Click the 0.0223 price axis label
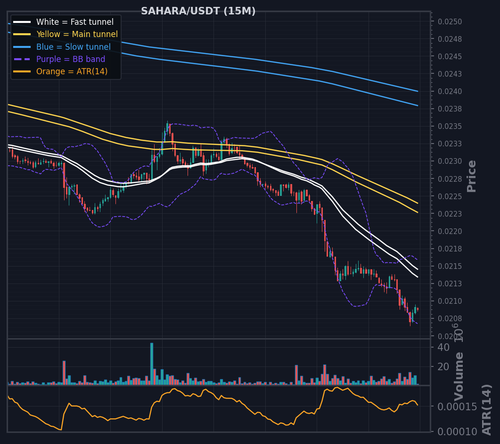The image size is (500, 444). pos(450,214)
